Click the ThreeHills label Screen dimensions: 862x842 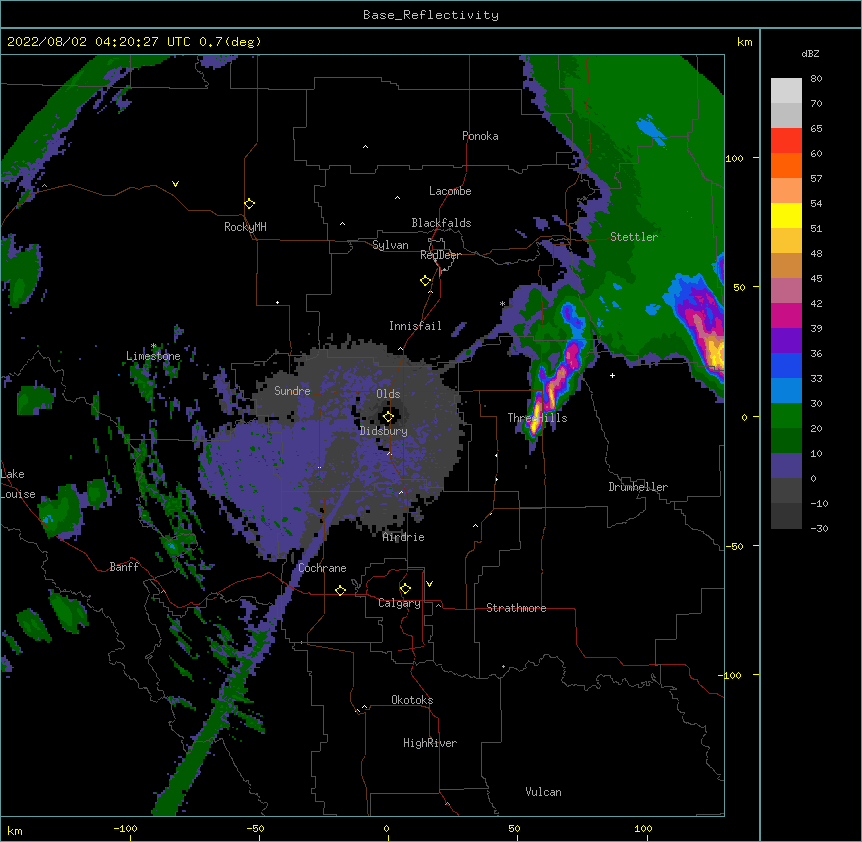pyautogui.click(x=537, y=418)
